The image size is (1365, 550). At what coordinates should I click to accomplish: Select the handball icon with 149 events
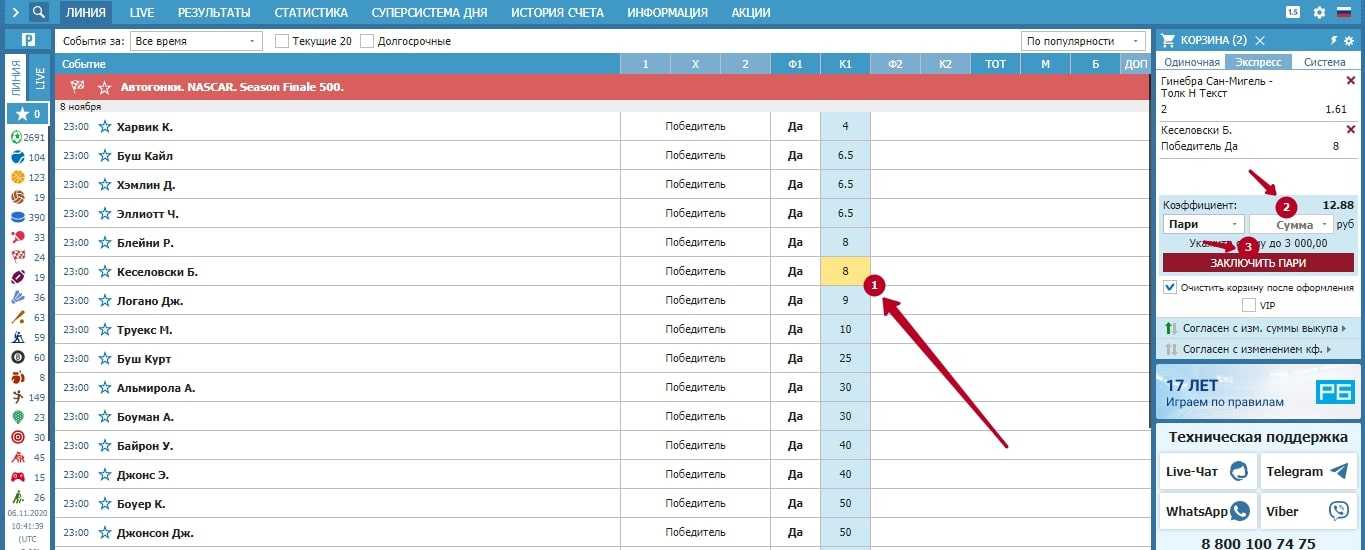tap(18, 397)
